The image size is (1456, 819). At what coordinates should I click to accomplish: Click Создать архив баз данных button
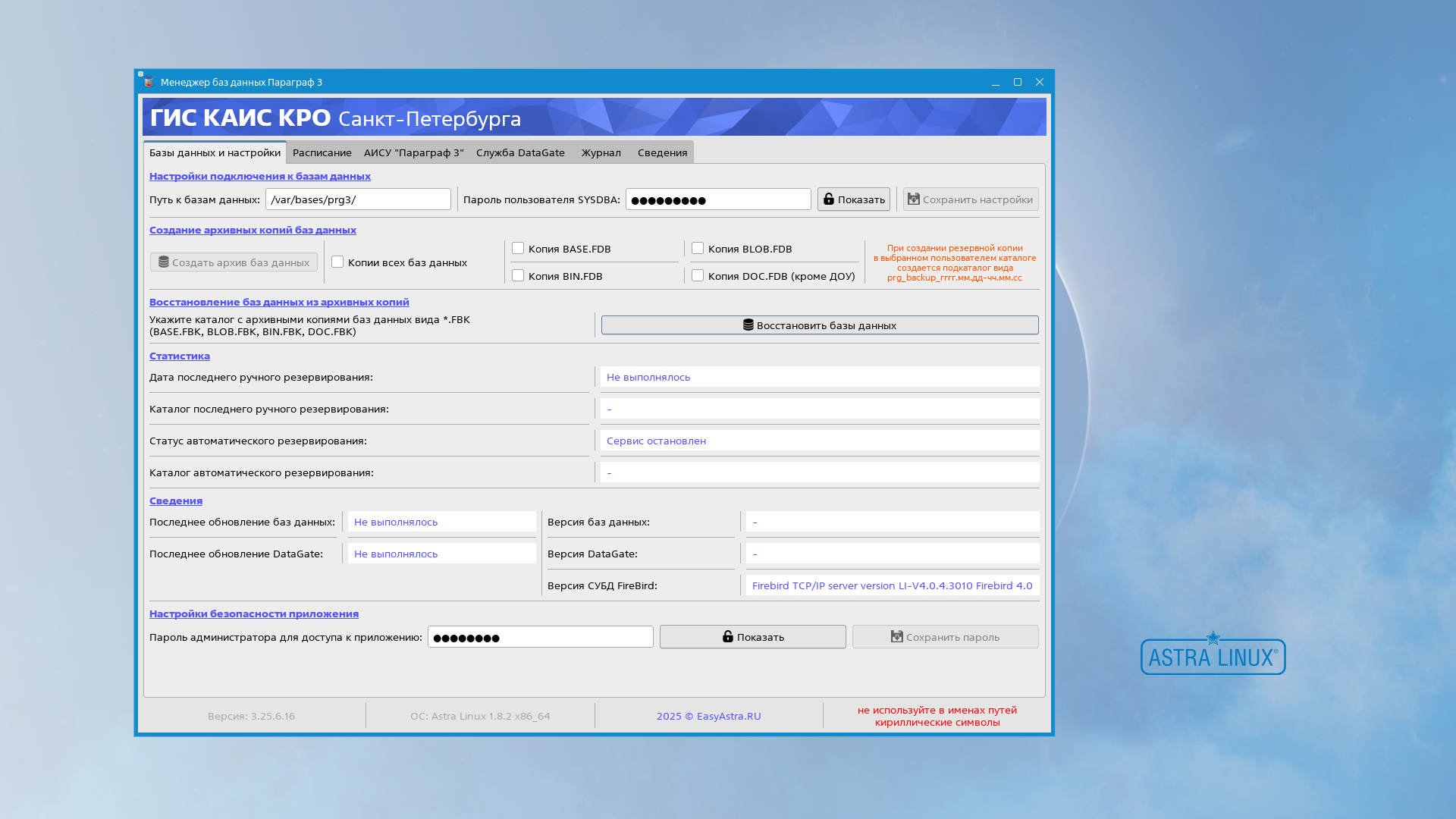[x=234, y=262]
